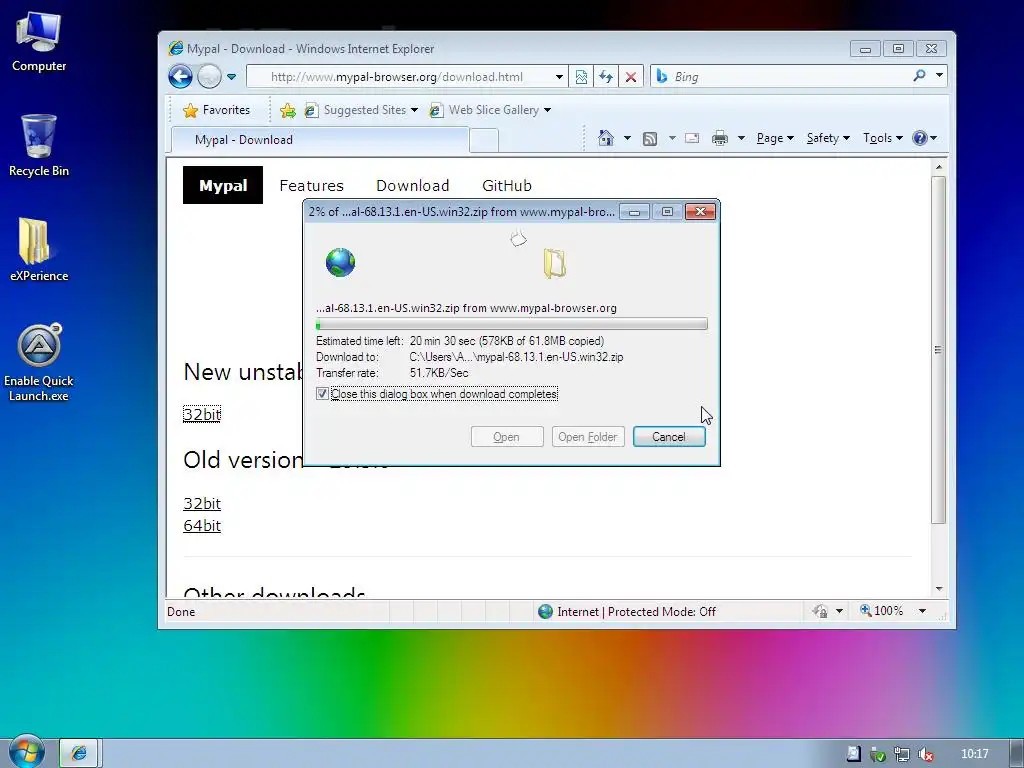Open a new blank tab
This screenshot has width=1024, height=768.
484,140
